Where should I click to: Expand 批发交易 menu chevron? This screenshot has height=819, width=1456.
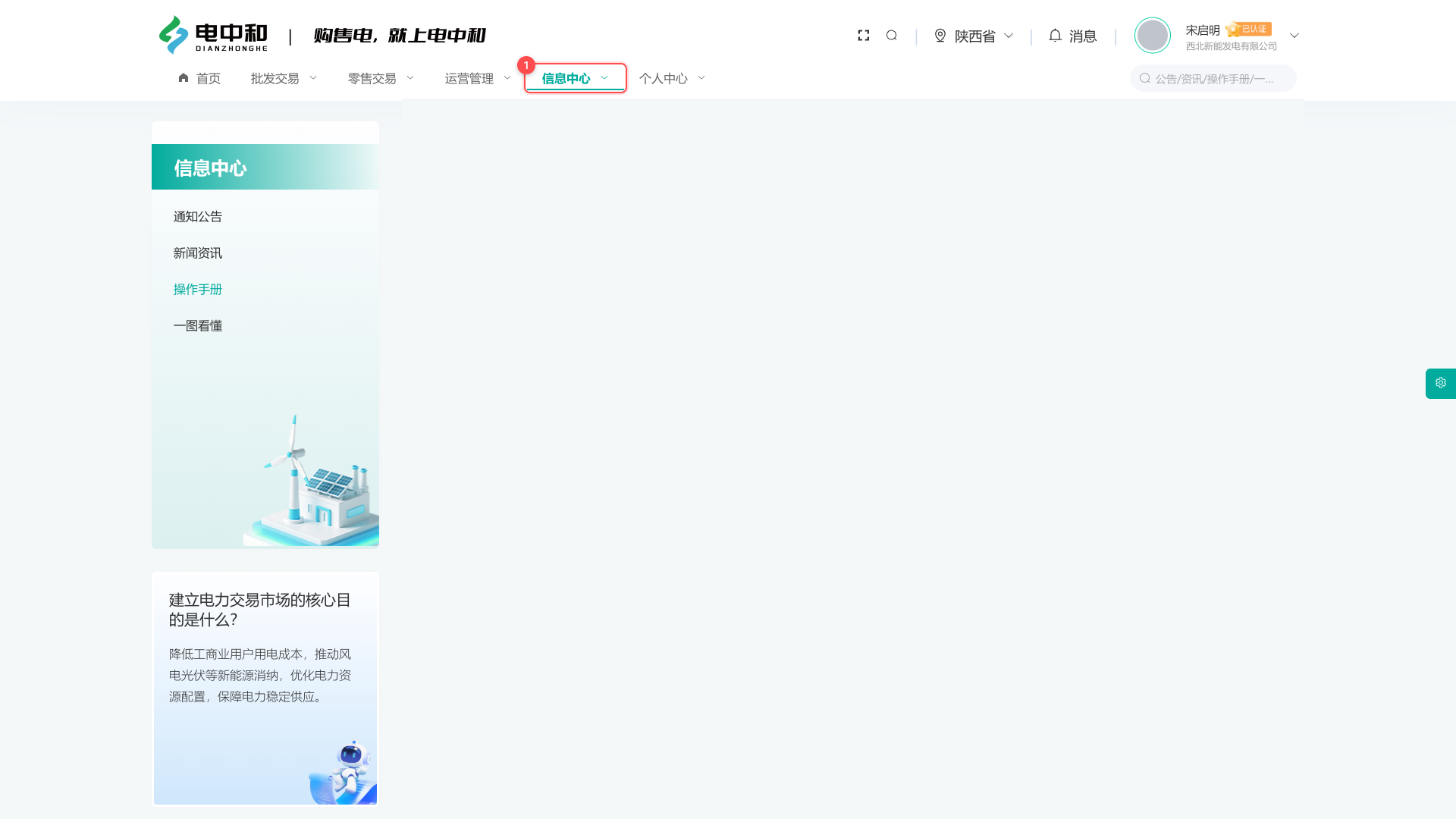(312, 78)
